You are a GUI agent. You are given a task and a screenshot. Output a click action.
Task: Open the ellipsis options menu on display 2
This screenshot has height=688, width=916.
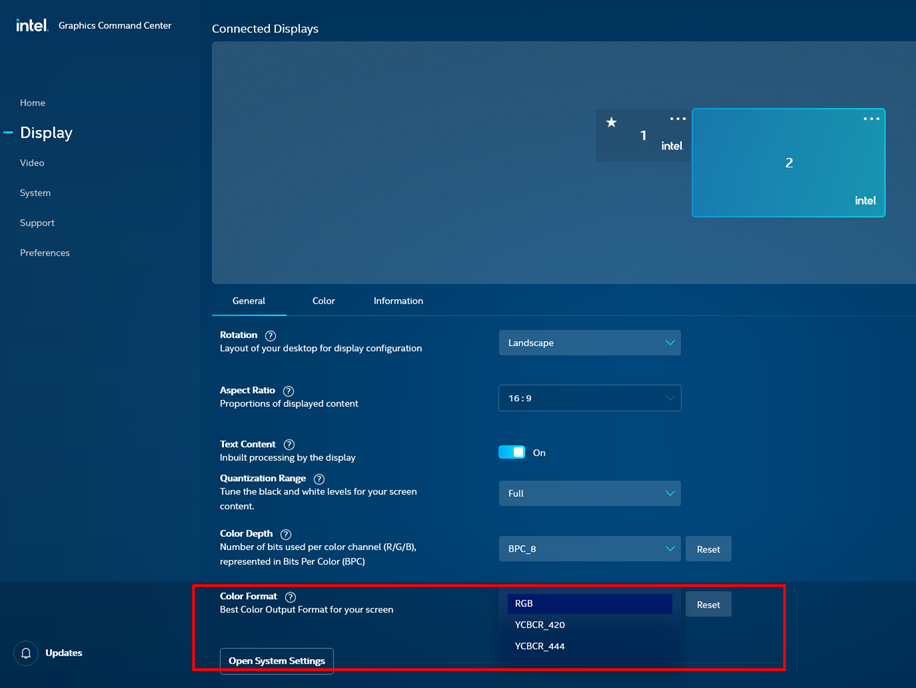tap(871, 118)
